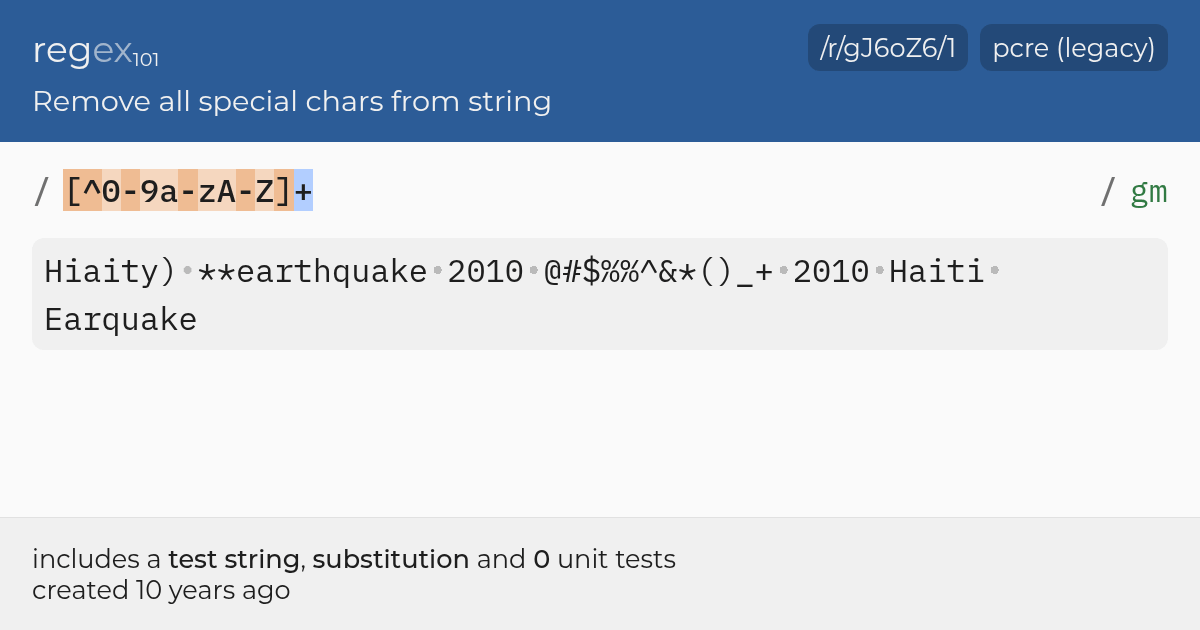Click the gm regex flags

pyautogui.click(x=1149, y=191)
